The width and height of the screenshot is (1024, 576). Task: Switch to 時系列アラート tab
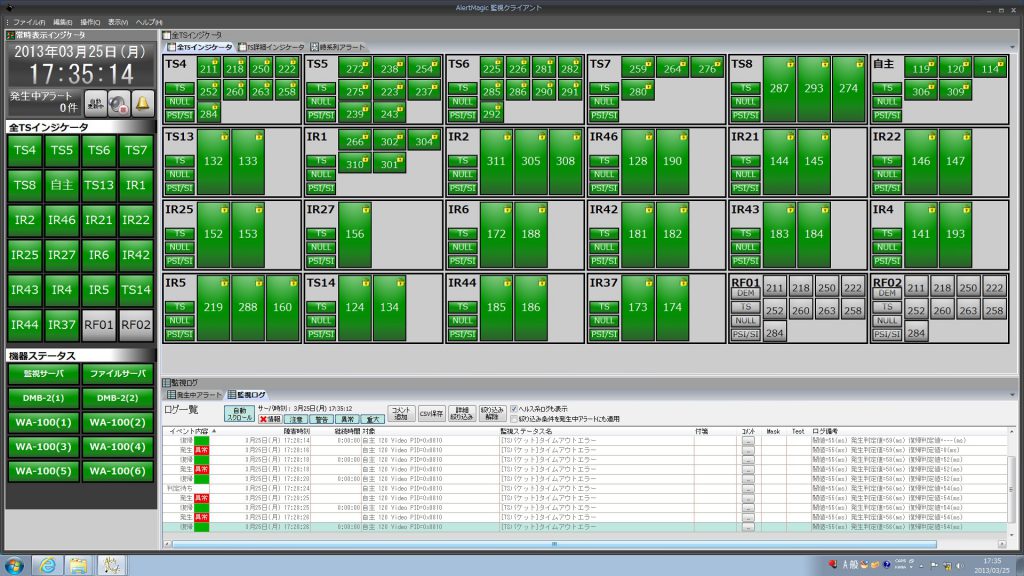point(338,47)
